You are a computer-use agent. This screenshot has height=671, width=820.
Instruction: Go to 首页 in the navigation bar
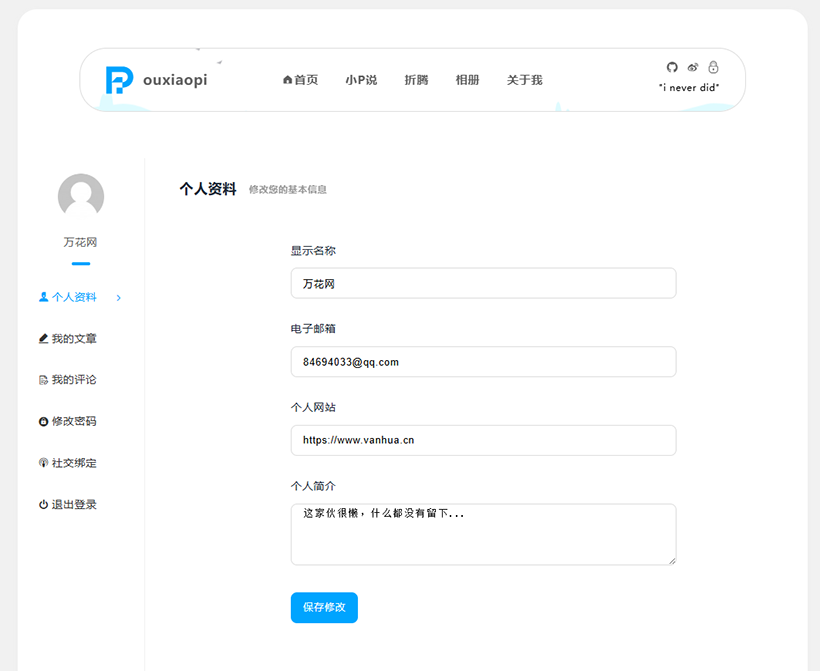point(300,80)
